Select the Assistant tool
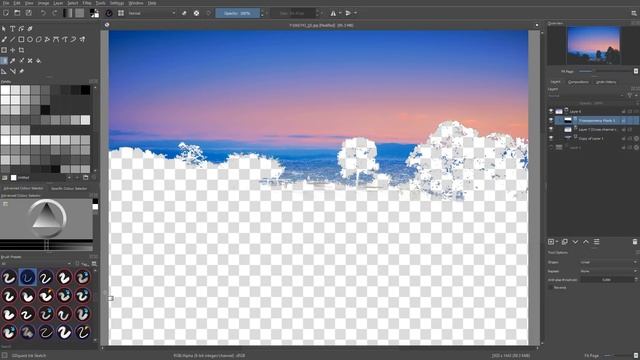This screenshot has width=640, height=360. (4, 71)
